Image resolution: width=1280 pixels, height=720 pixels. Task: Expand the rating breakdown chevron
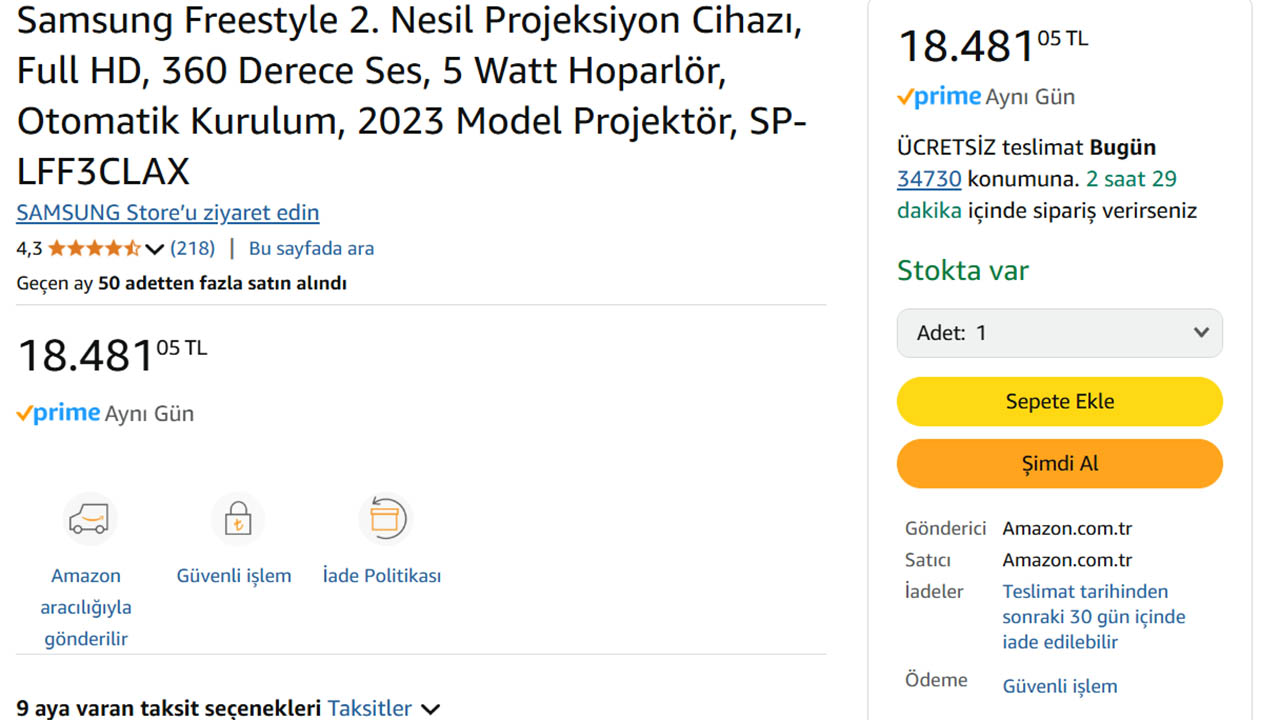click(x=154, y=249)
